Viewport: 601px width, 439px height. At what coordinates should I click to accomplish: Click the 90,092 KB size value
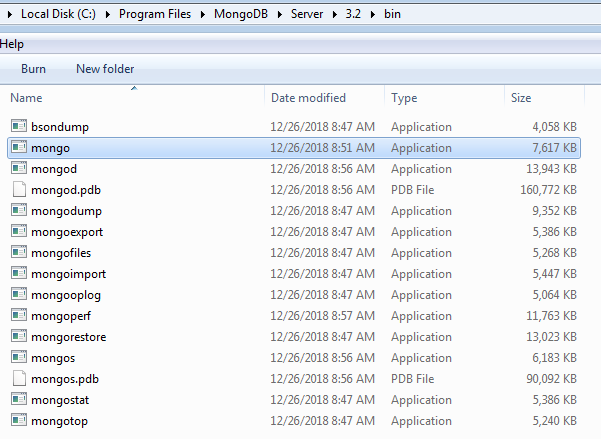coord(552,379)
